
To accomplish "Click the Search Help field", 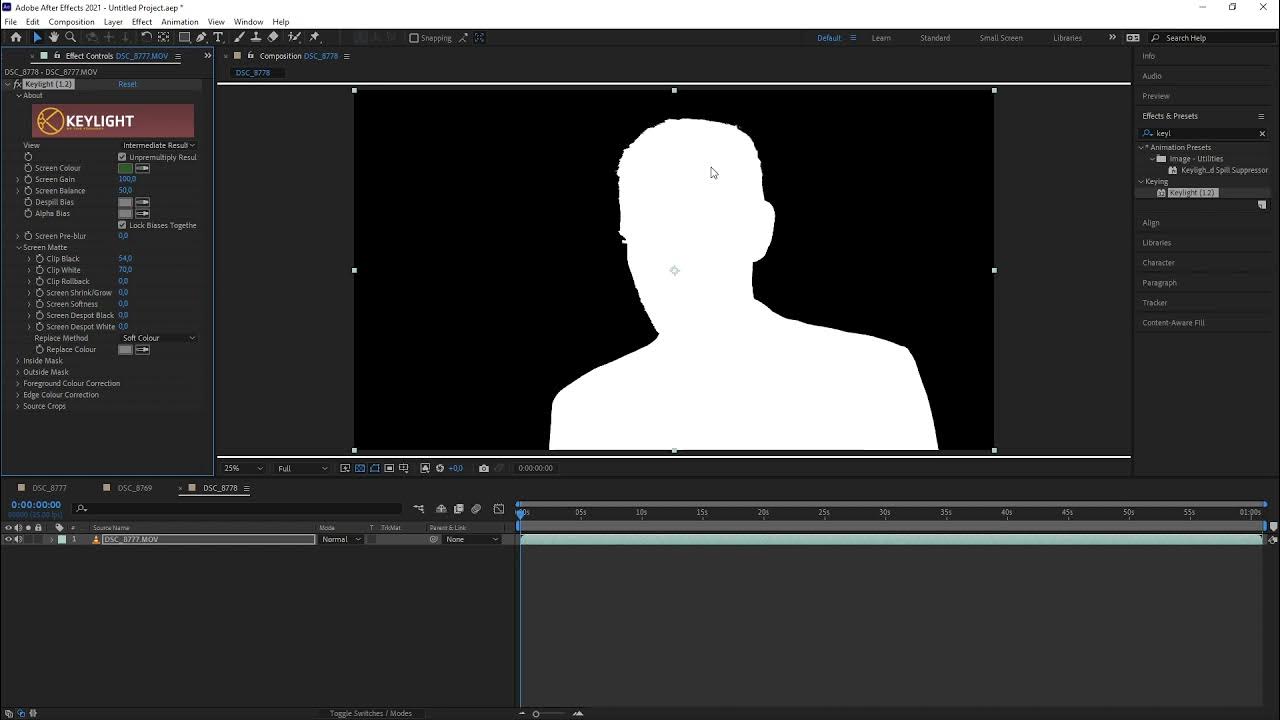I will (1210, 38).
